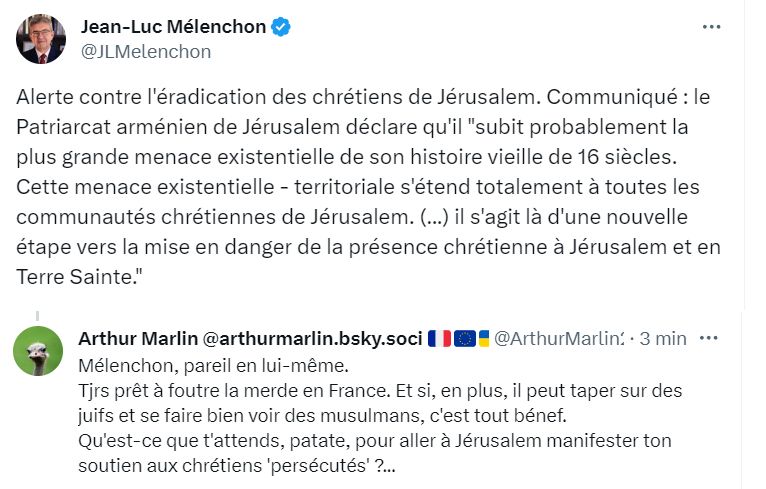Open the main tweet's three-dot menu
Screen dimensions: 766x489
click(x=710, y=27)
